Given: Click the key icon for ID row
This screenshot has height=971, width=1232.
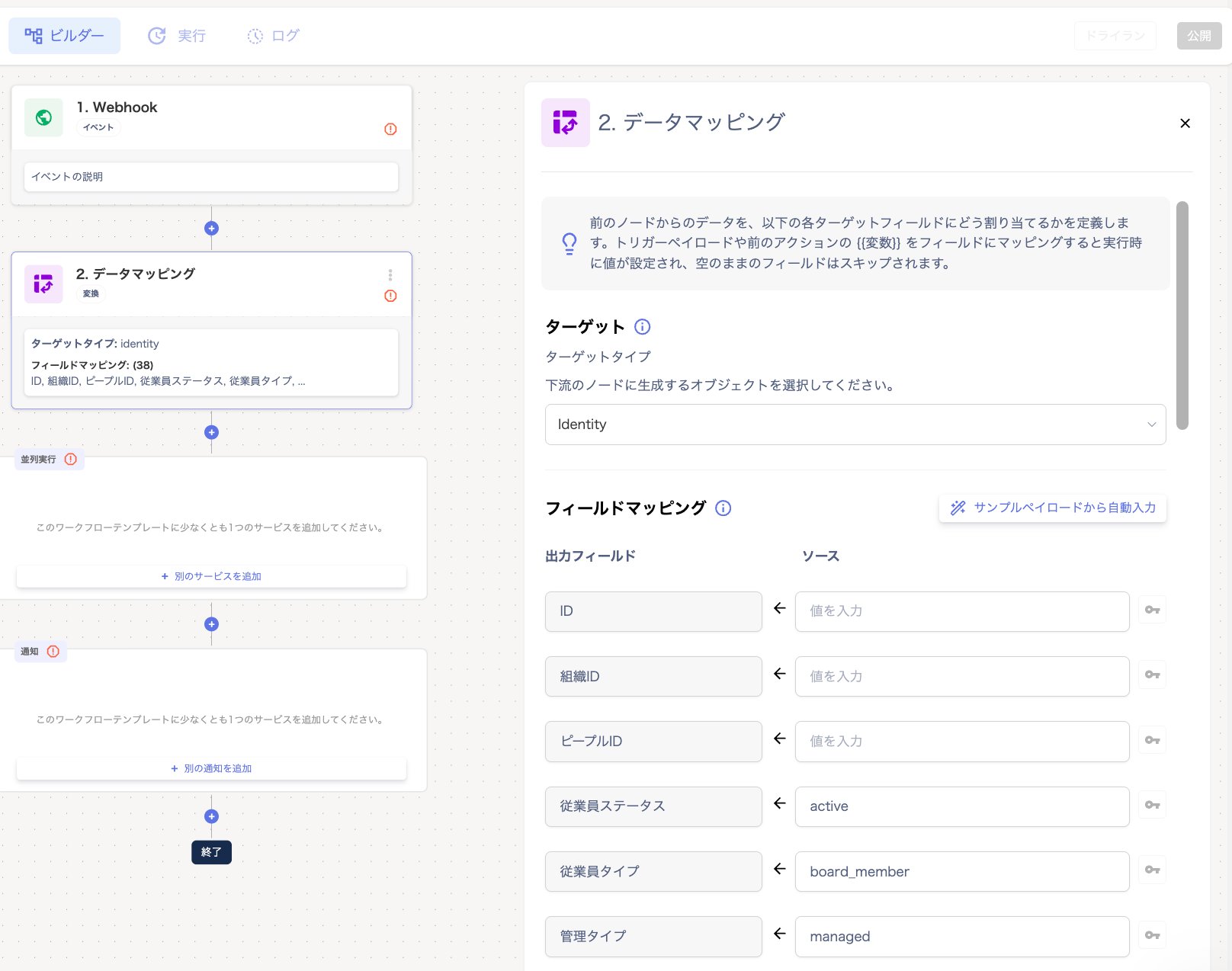Looking at the screenshot, I should click(1153, 610).
